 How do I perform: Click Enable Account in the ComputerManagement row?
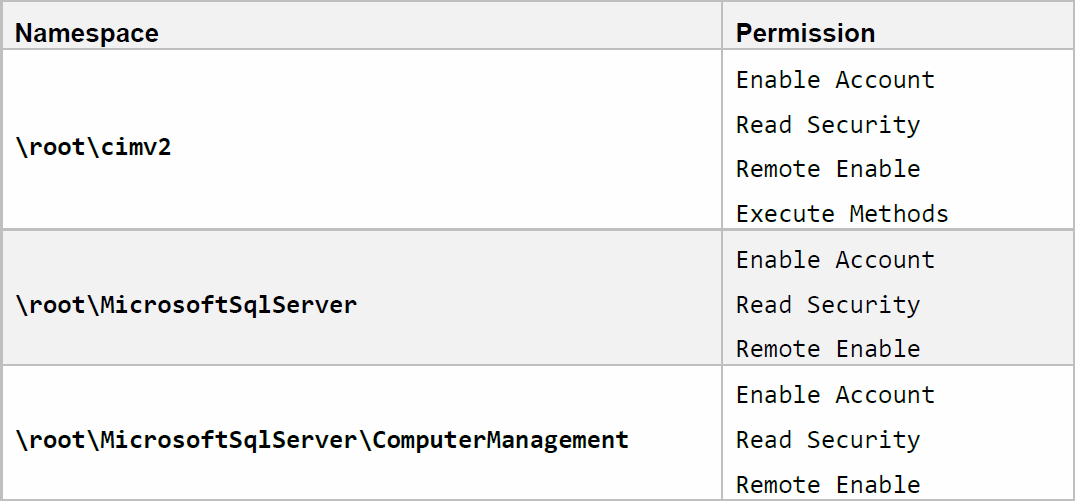[x=835, y=395]
